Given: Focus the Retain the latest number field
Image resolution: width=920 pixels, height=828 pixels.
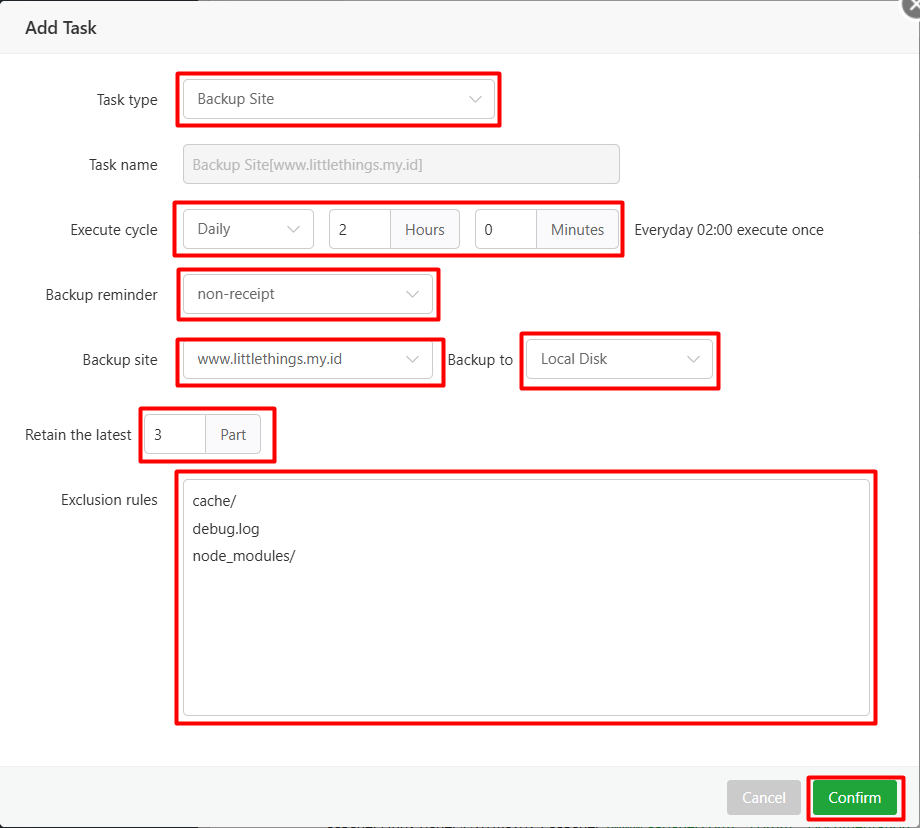Looking at the screenshot, I should pos(176,435).
